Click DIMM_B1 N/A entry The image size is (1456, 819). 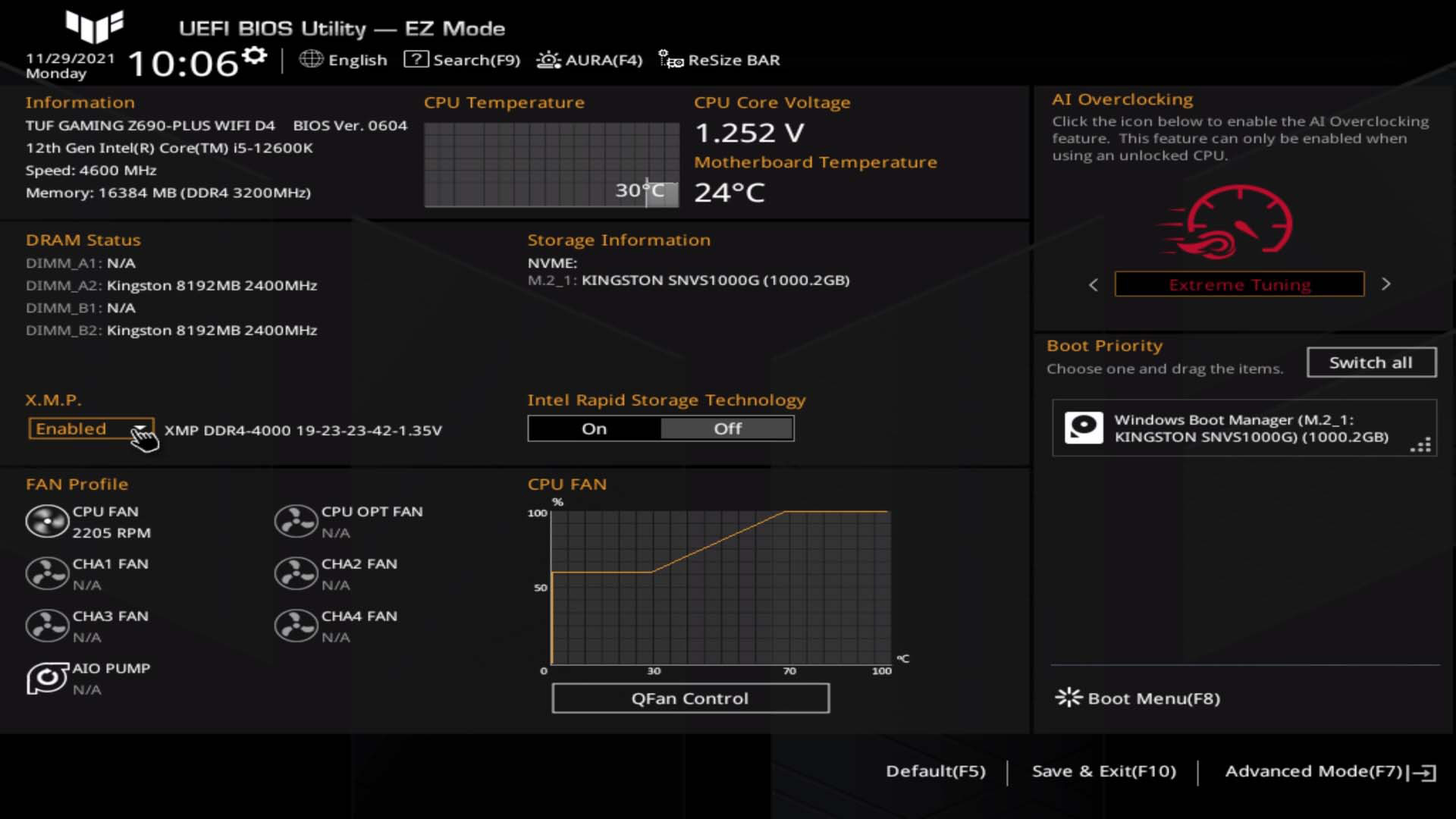click(x=80, y=308)
